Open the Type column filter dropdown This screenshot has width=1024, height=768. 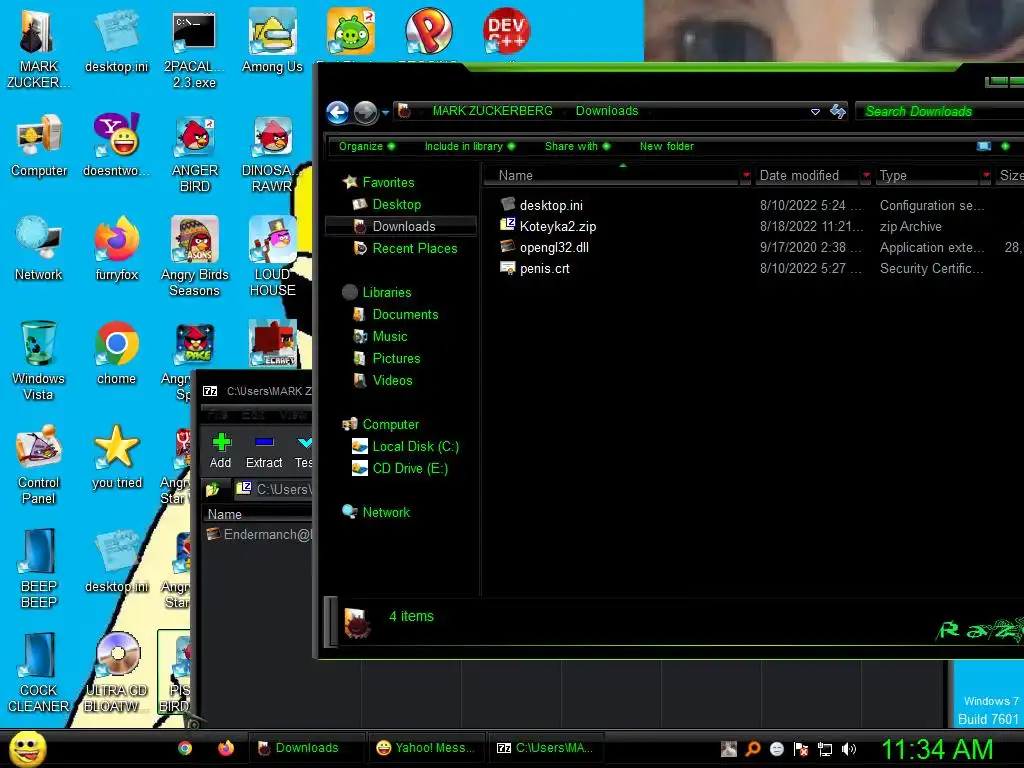click(x=986, y=175)
